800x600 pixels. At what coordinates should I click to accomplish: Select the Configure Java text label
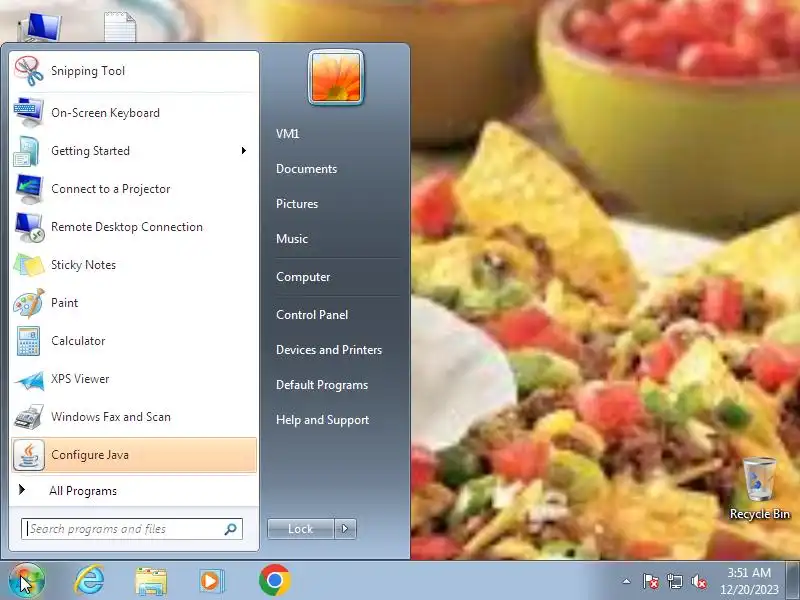tap(90, 455)
